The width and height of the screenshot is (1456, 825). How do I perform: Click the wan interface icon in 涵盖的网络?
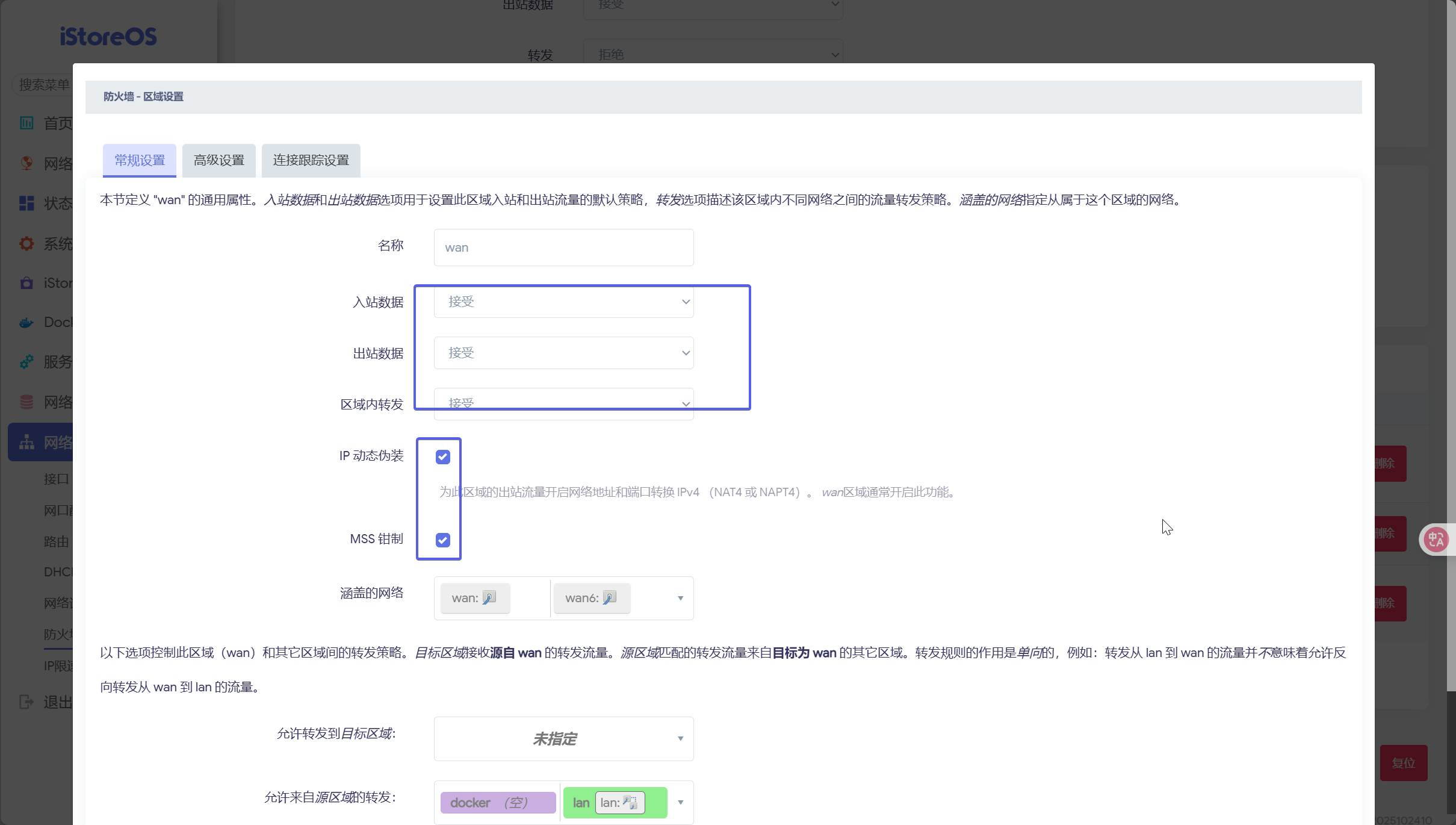(489, 597)
